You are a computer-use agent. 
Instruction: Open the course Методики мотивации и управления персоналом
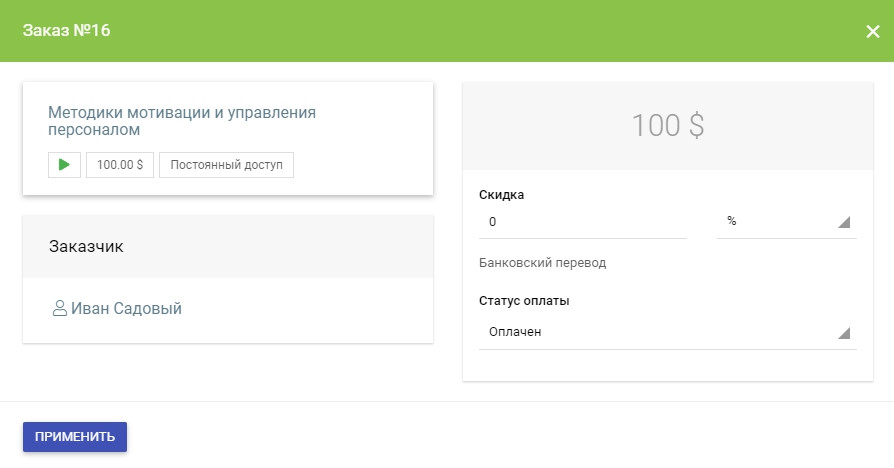pyautogui.click(x=181, y=120)
